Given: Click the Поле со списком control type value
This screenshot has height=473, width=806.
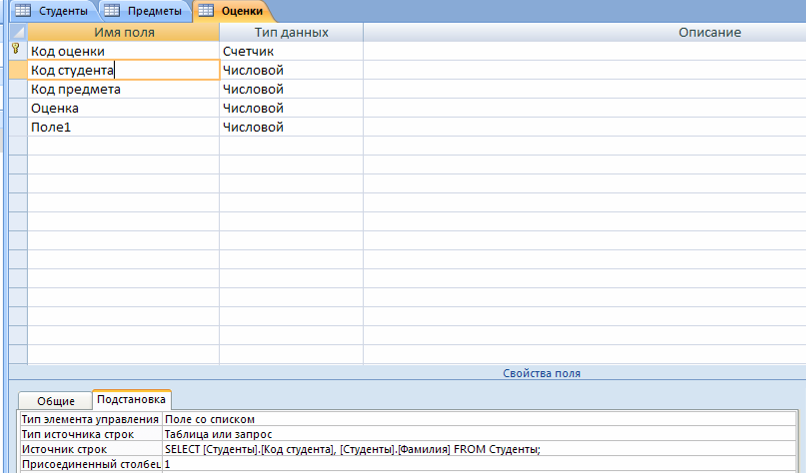Looking at the screenshot, I should click(480, 420).
